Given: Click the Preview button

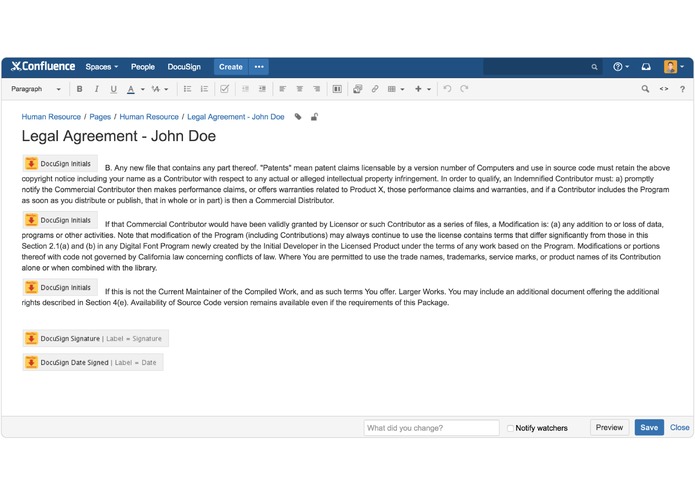Looking at the screenshot, I should pos(609,428).
